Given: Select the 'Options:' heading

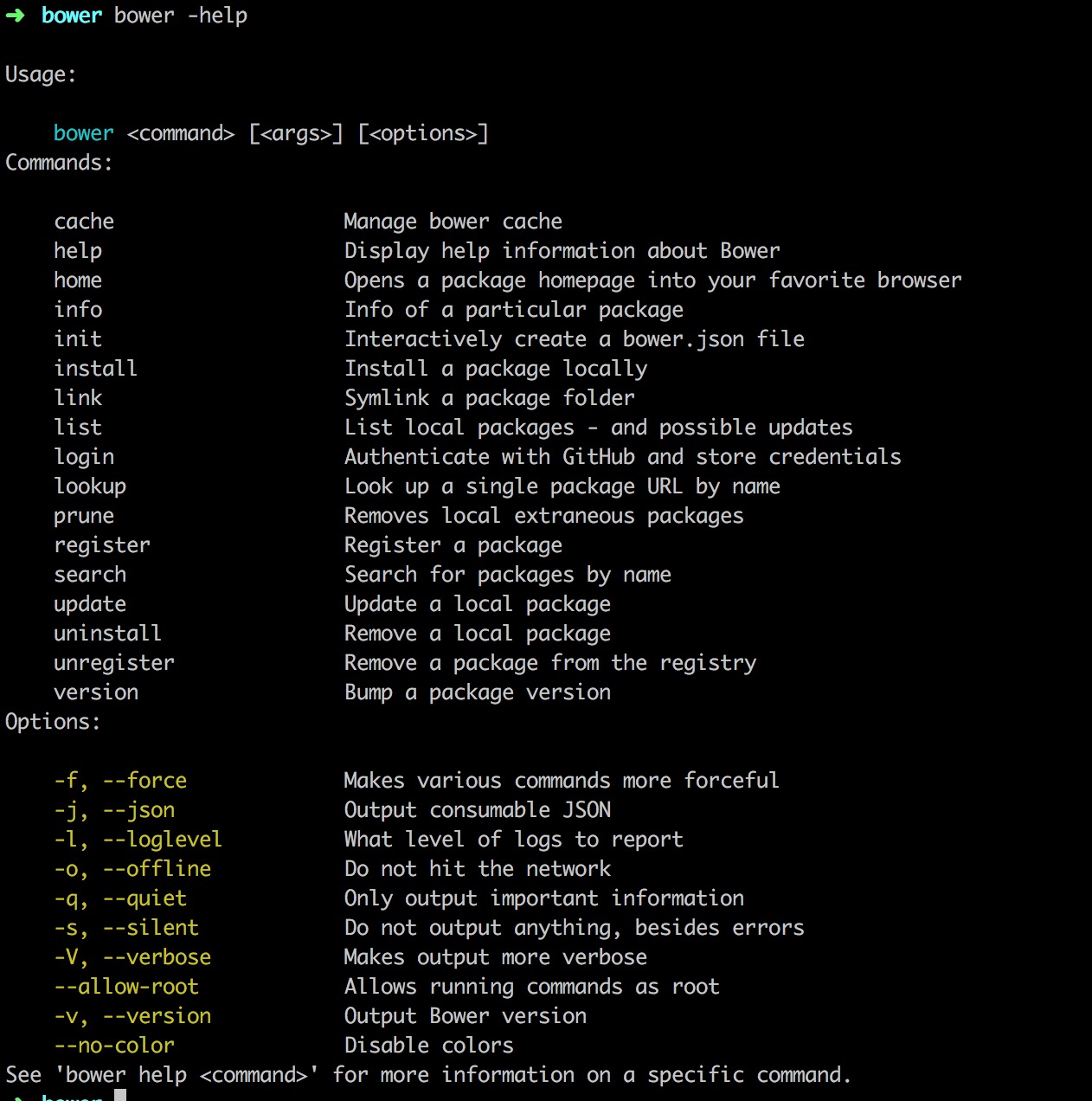Looking at the screenshot, I should click(53, 722).
